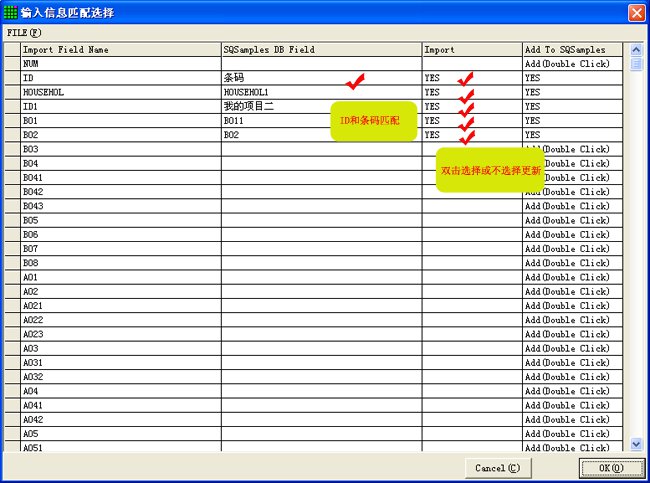Viewport: 650px width, 483px height.
Task: Click Add(Double Click) cell in B05 row
Action: point(571,220)
